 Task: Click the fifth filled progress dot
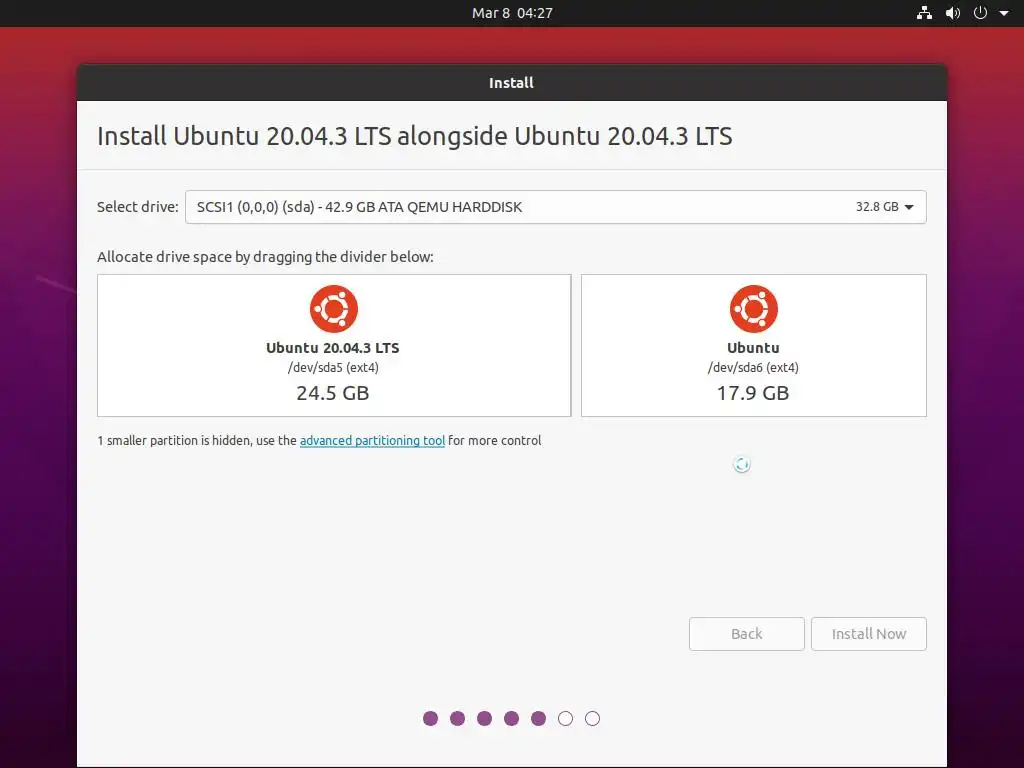[x=538, y=718]
